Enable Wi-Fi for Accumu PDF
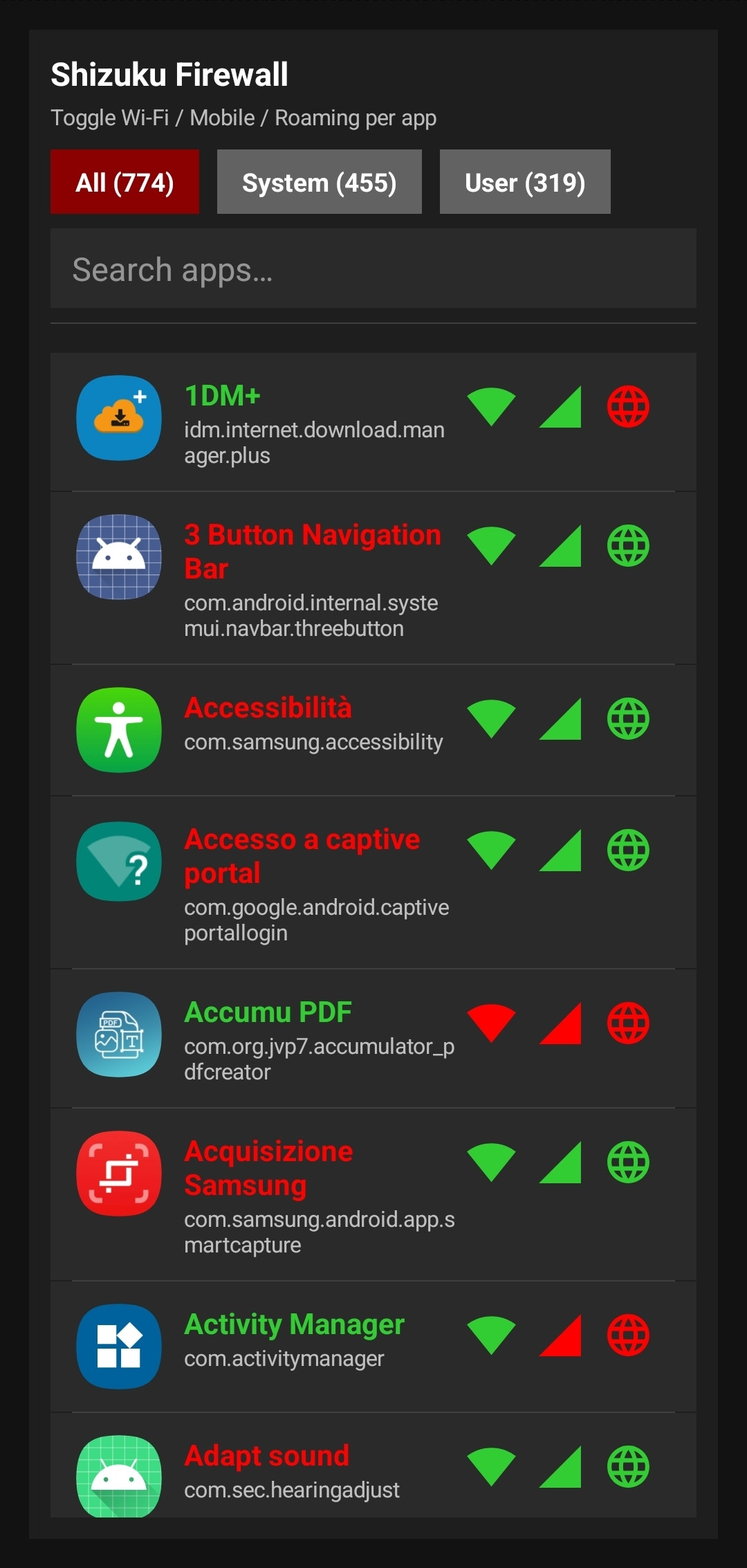This screenshot has height=1568, width=747. 491,1023
